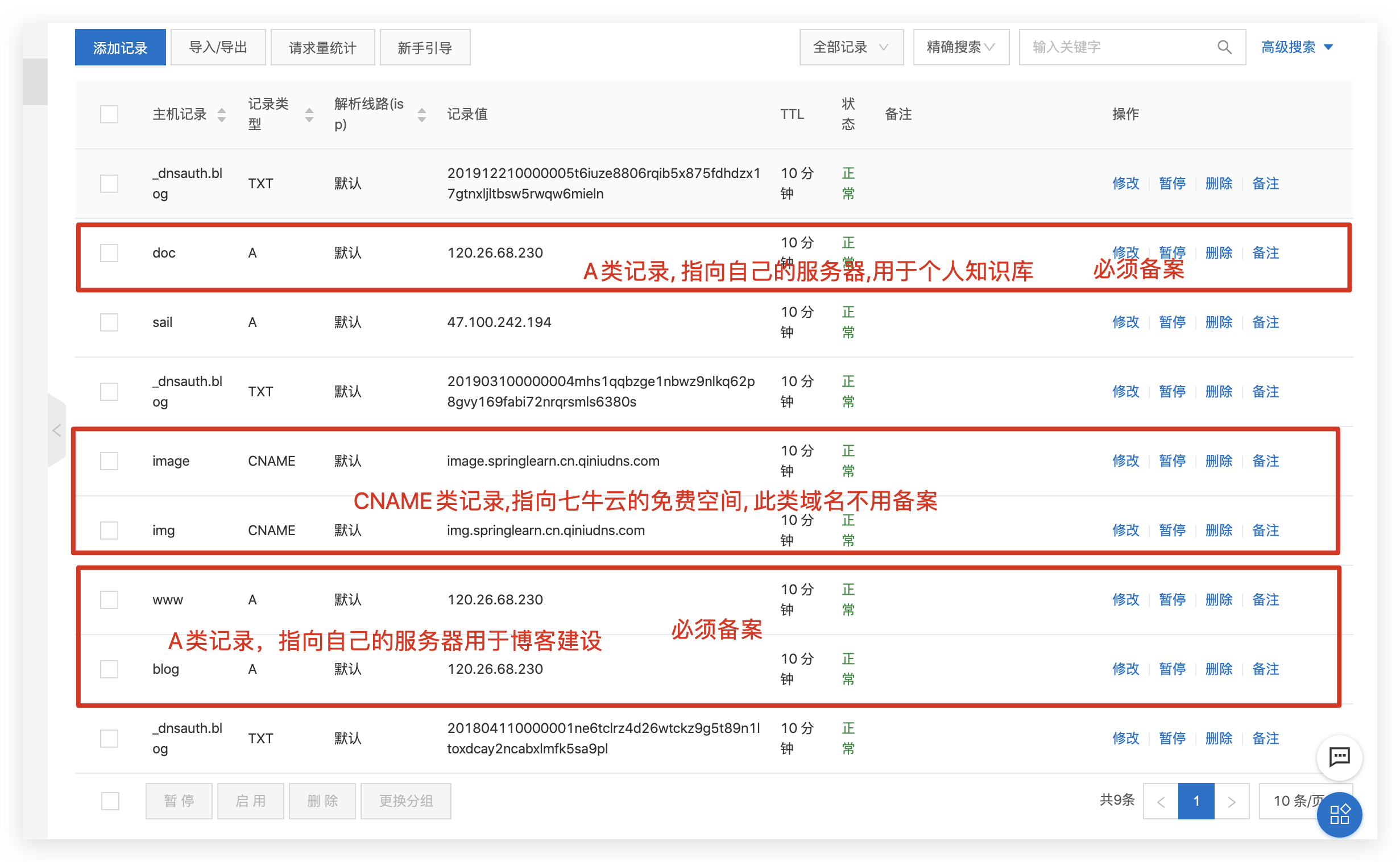Click the 添加记录 button

(121, 47)
